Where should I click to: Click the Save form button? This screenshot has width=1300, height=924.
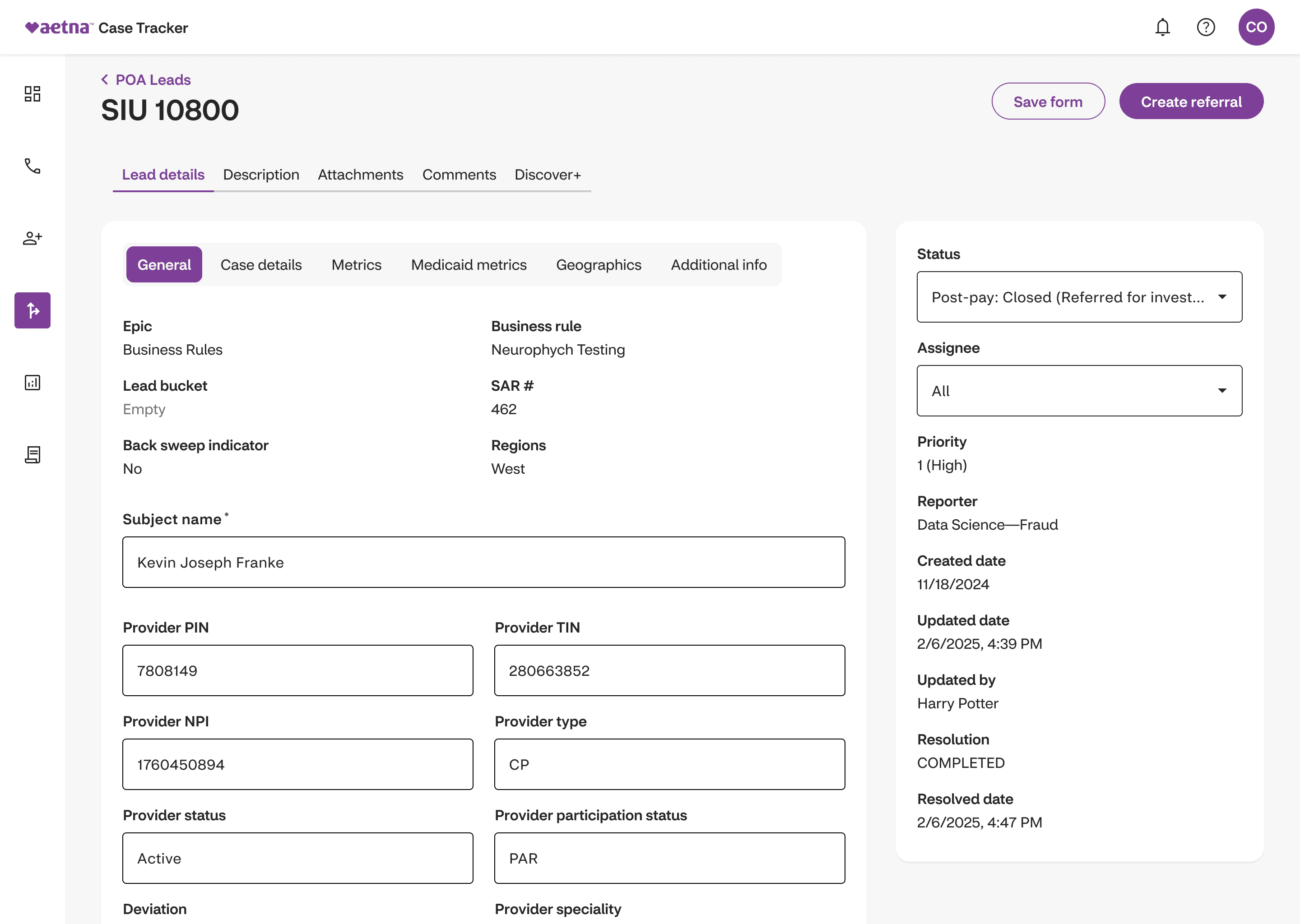click(x=1047, y=102)
